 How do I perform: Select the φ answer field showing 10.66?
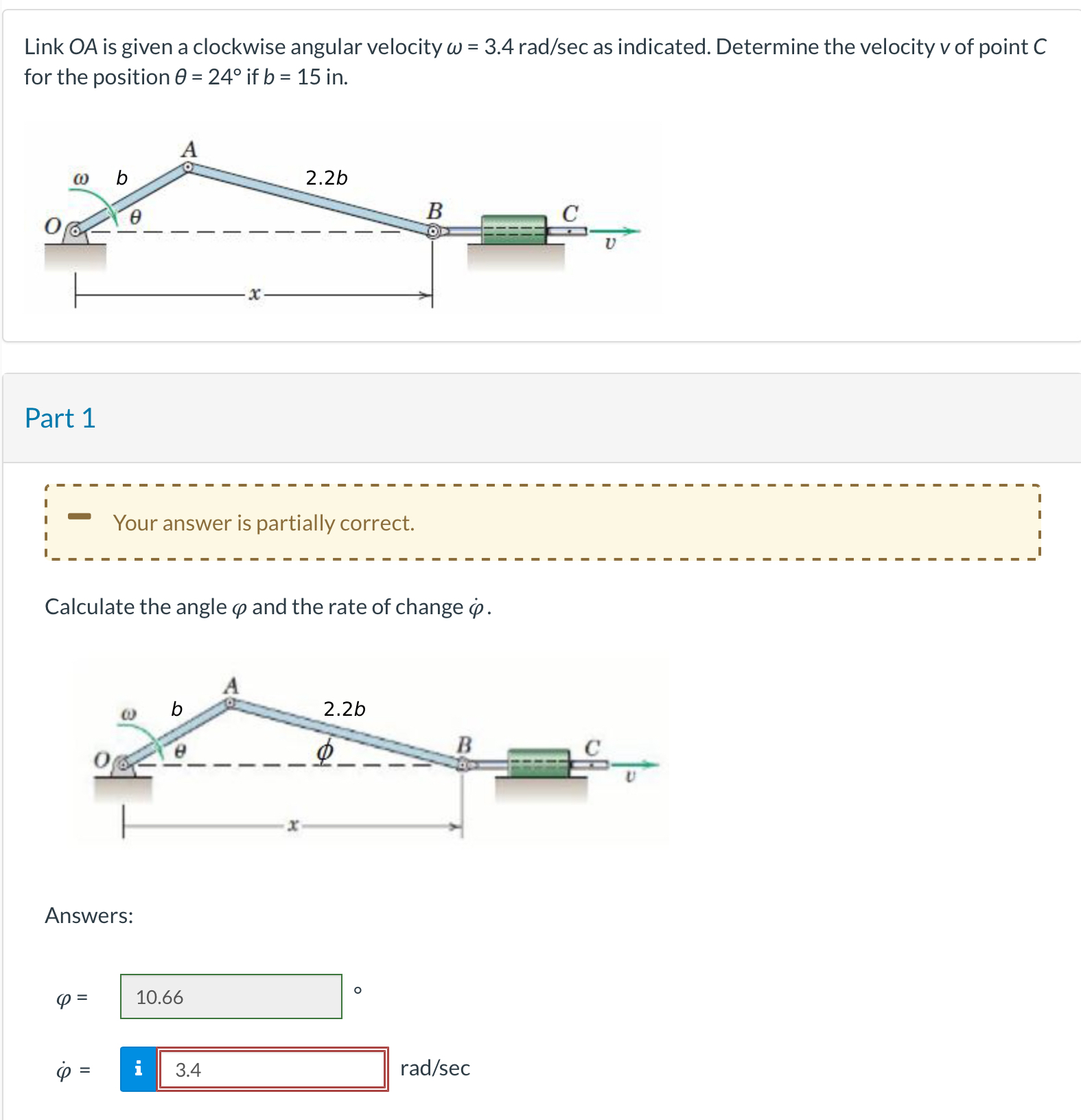coord(231,996)
